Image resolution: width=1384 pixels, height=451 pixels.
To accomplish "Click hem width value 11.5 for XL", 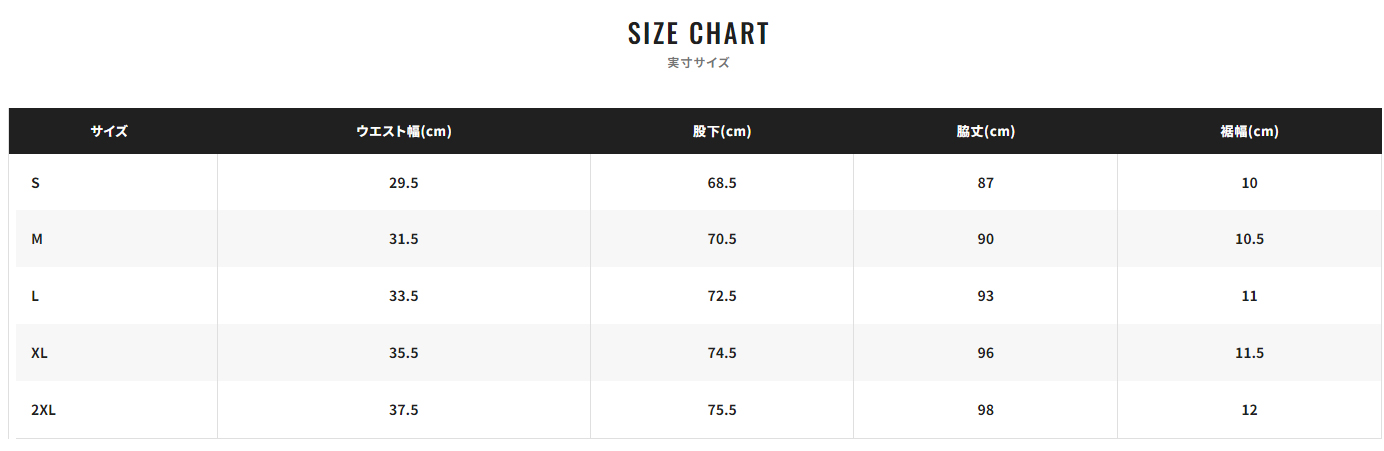I will [x=1249, y=353].
